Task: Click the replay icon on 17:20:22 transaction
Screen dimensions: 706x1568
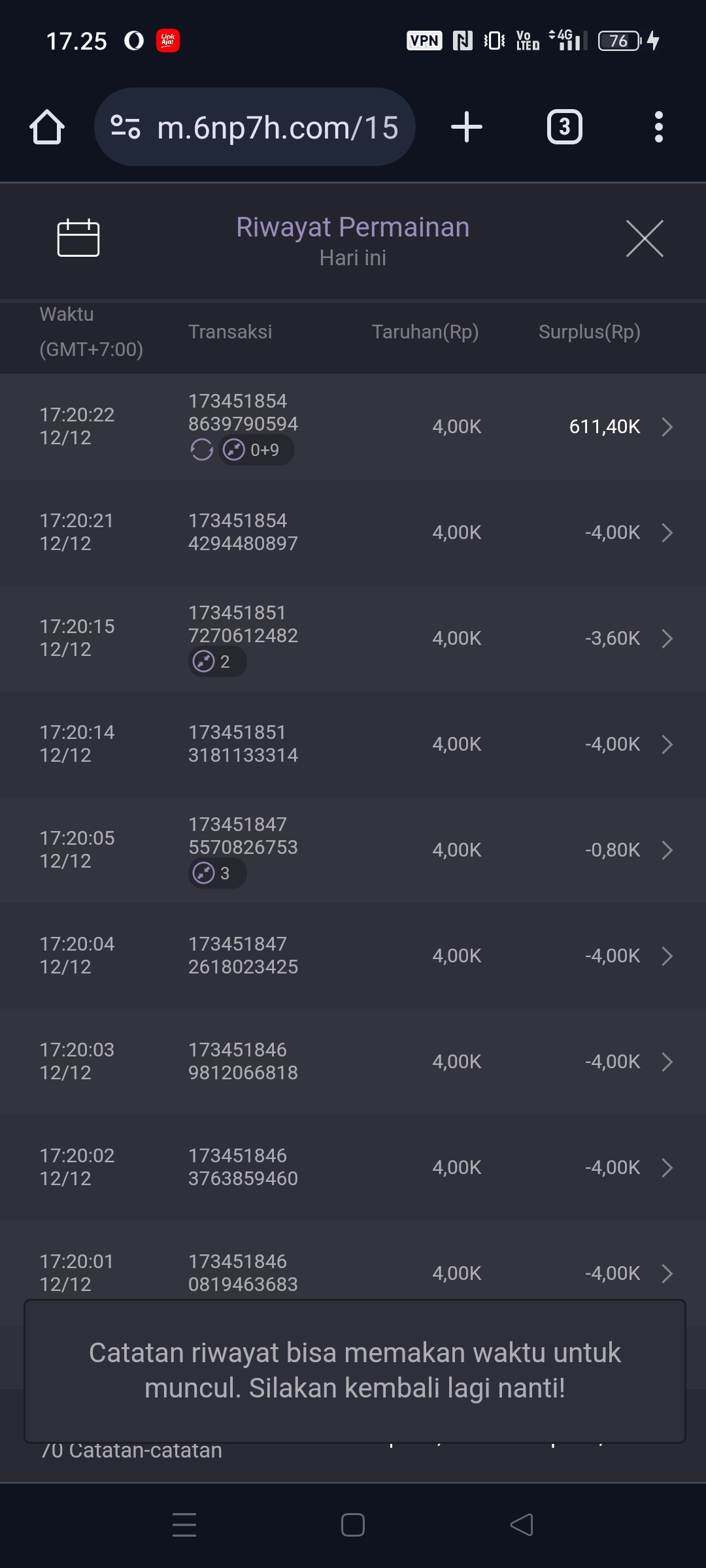Action: (x=201, y=450)
